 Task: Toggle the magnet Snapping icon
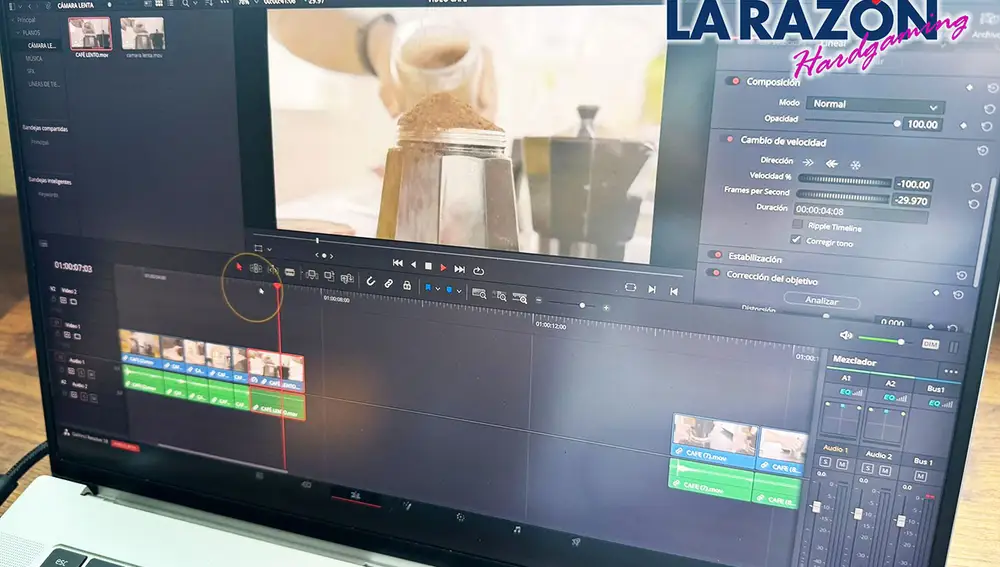coord(371,281)
